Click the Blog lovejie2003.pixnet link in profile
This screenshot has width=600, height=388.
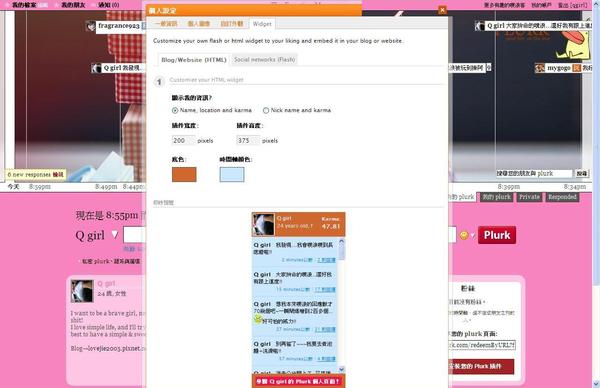click(108, 349)
